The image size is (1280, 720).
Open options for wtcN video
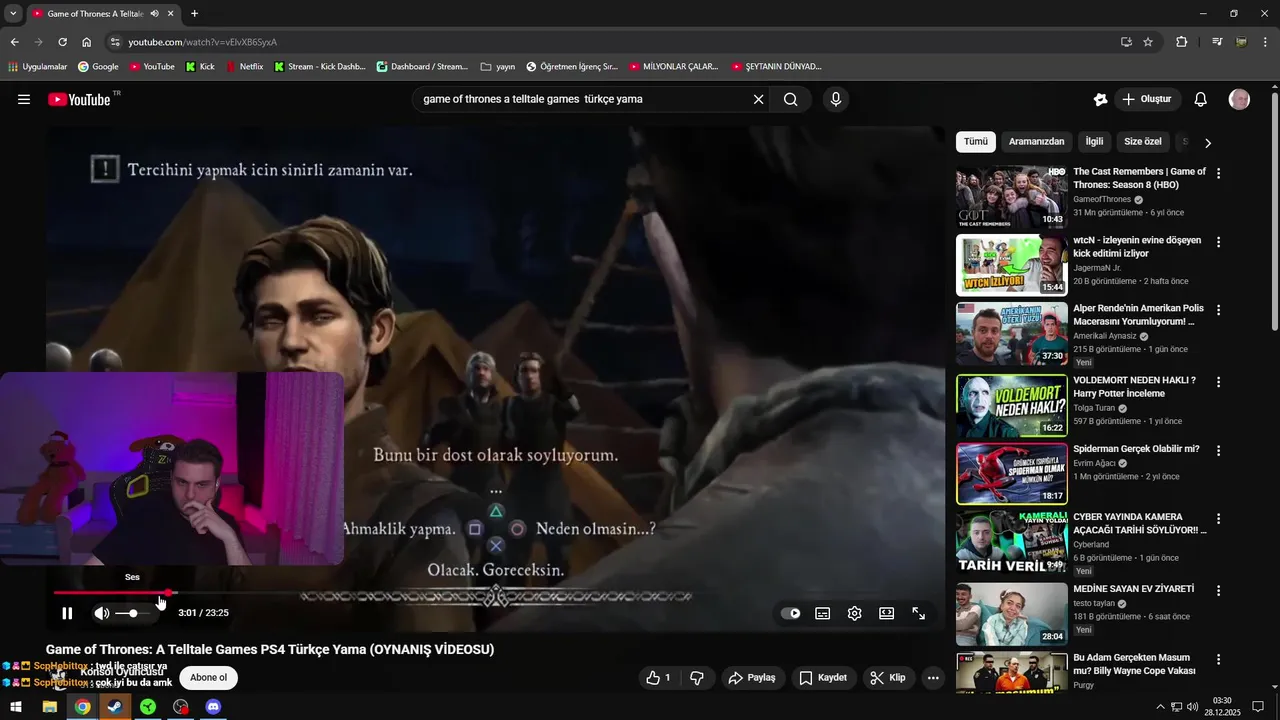tap(1218, 242)
